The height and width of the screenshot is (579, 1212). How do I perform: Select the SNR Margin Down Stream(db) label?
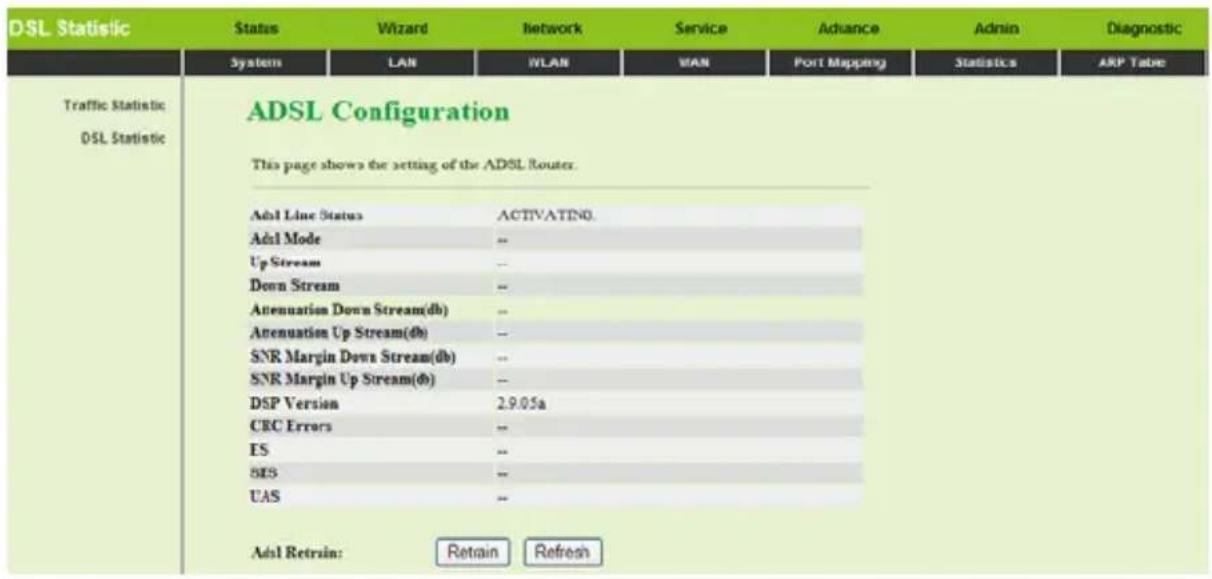(x=352, y=357)
